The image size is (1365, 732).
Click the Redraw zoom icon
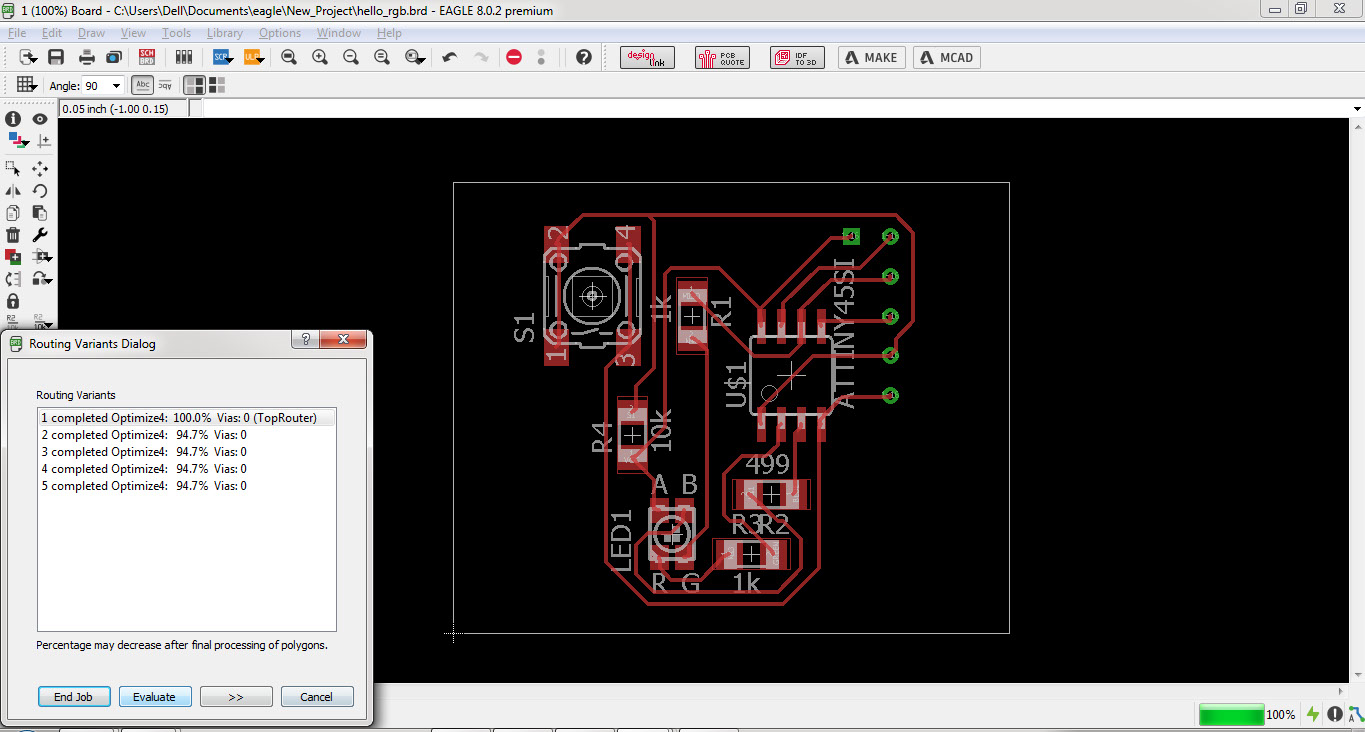coord(382,57)
